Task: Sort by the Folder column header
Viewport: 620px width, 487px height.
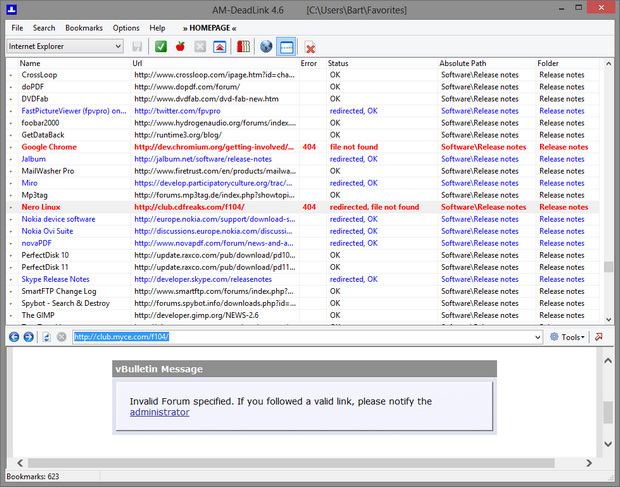Action: point(568,63)
